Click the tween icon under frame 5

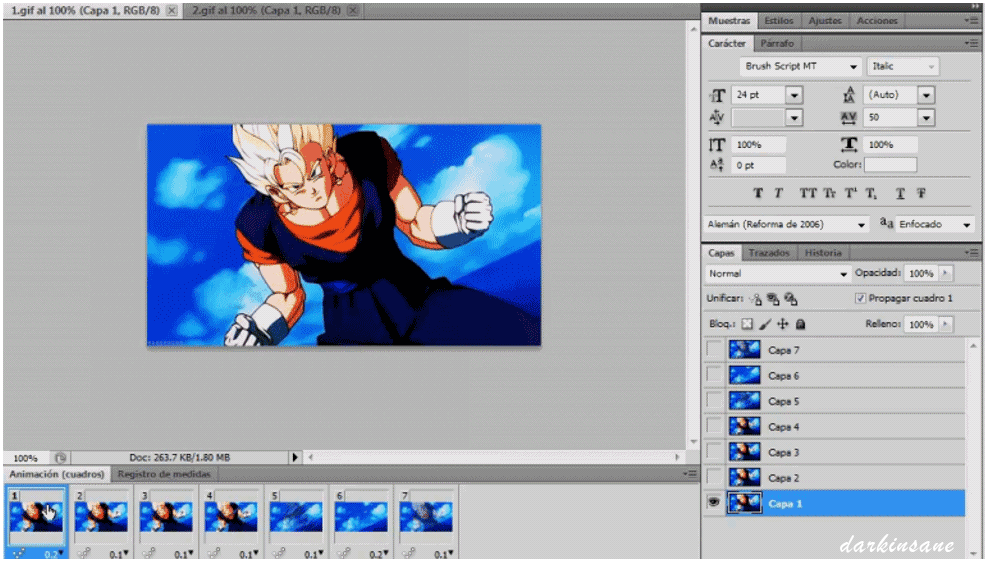click(279, 553)
